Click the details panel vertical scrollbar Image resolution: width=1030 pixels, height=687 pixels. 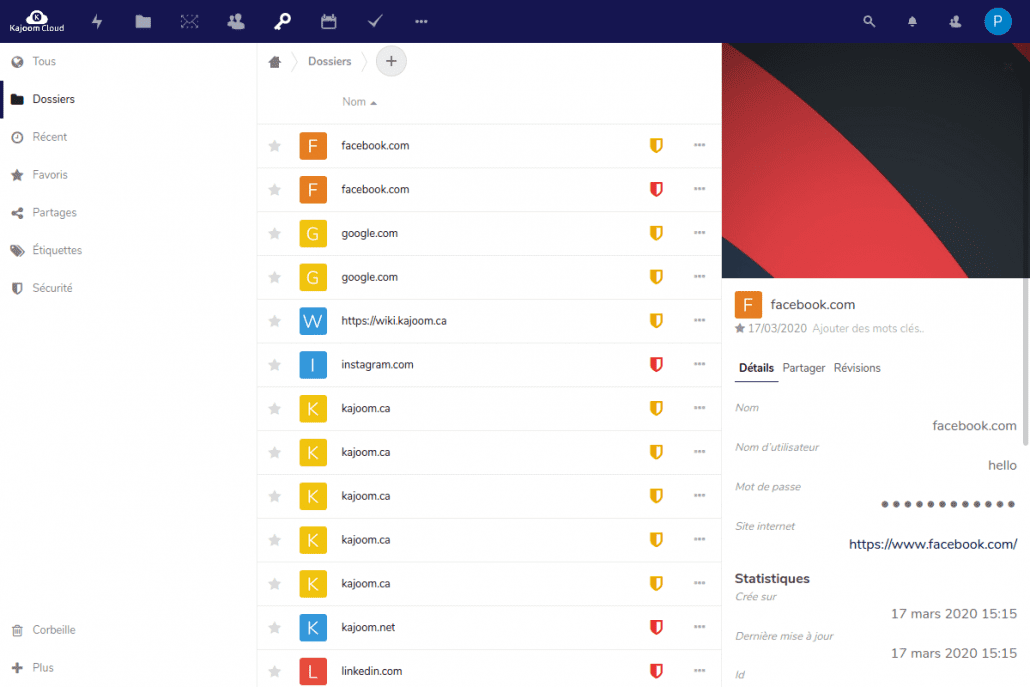tap(1025, 362)
